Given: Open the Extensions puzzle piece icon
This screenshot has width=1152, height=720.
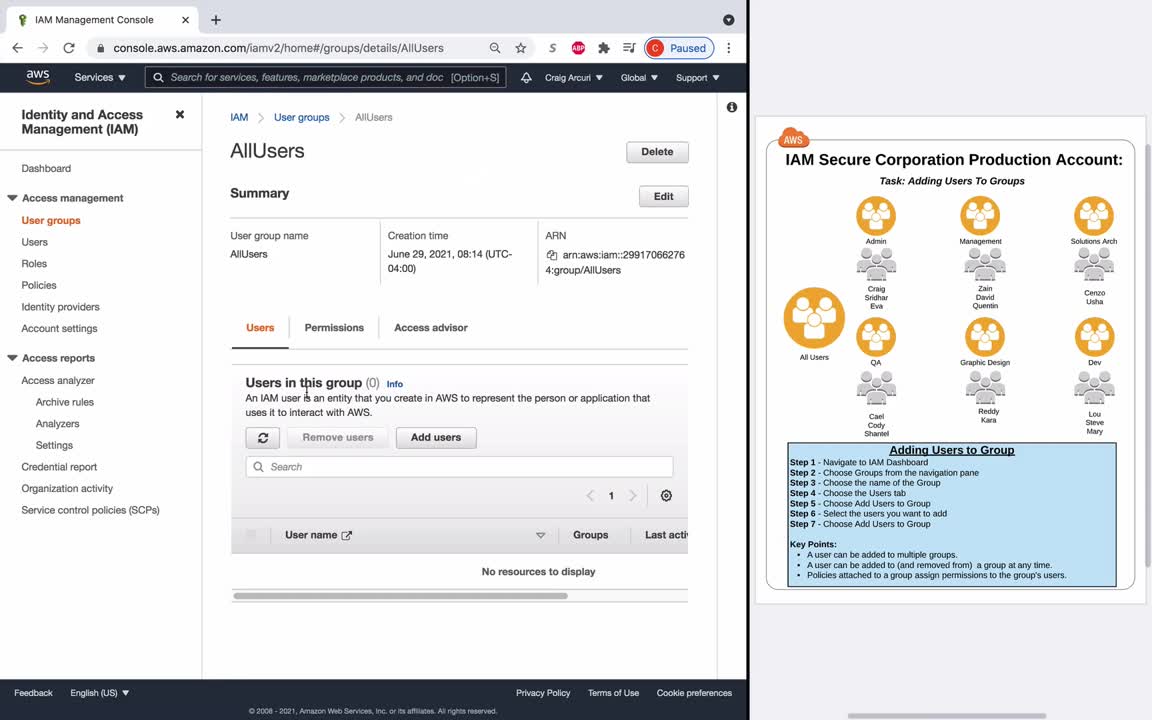Looking at the screenshot, I should 604,48.
